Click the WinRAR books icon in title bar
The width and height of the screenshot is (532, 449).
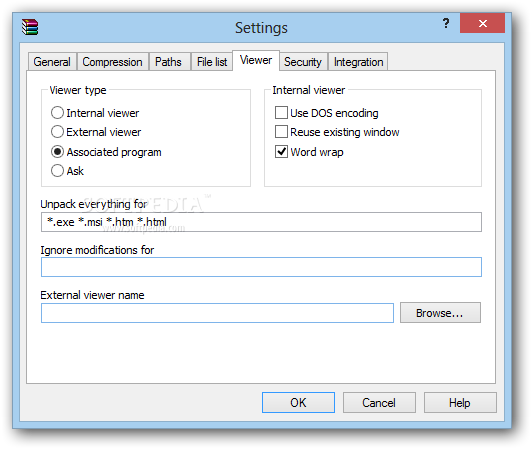click(30, 27)
